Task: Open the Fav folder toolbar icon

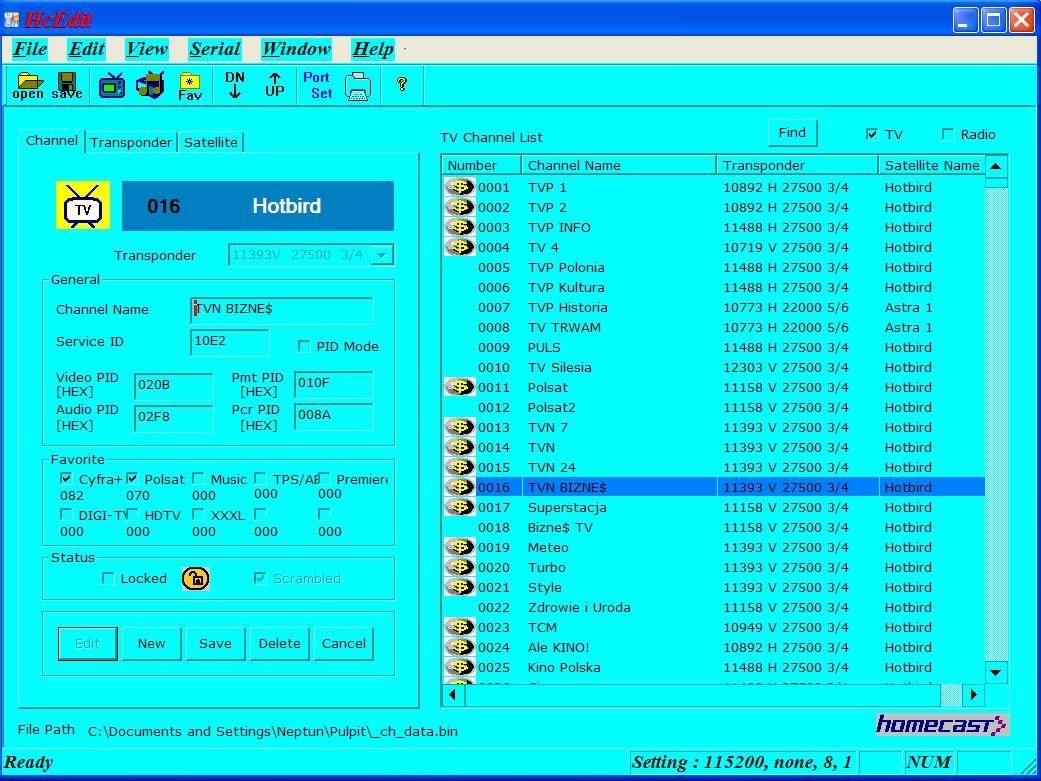Action: point(190,86)
